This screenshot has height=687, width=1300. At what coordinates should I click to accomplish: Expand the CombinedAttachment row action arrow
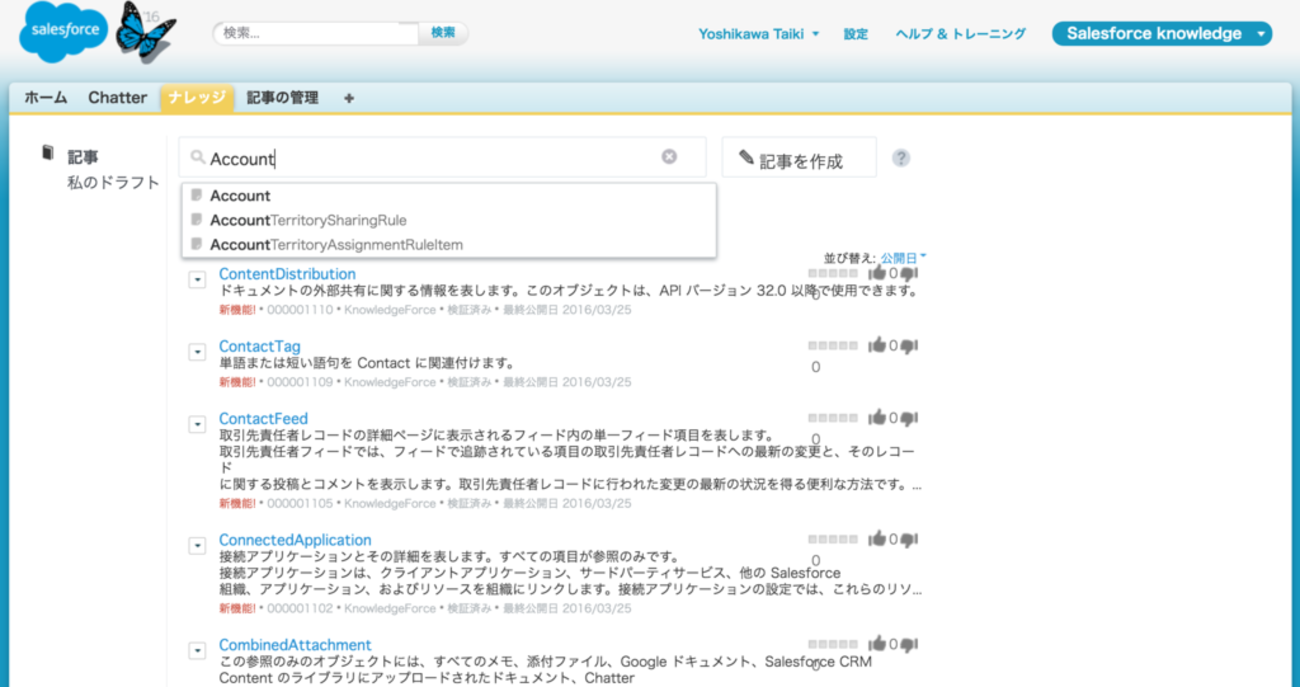tap(197, 651)
